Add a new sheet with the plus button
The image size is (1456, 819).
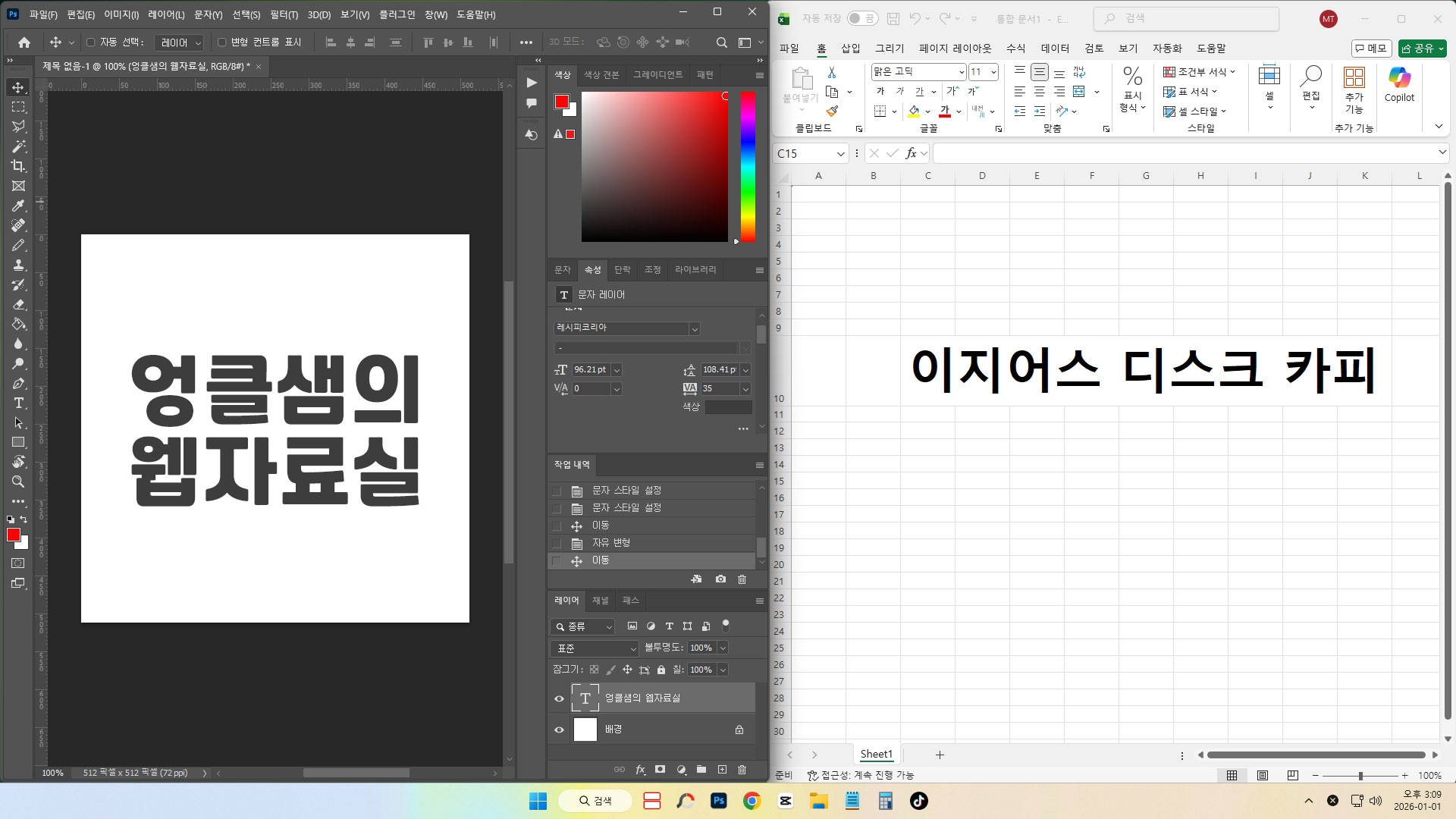click(x=939, y=755)
